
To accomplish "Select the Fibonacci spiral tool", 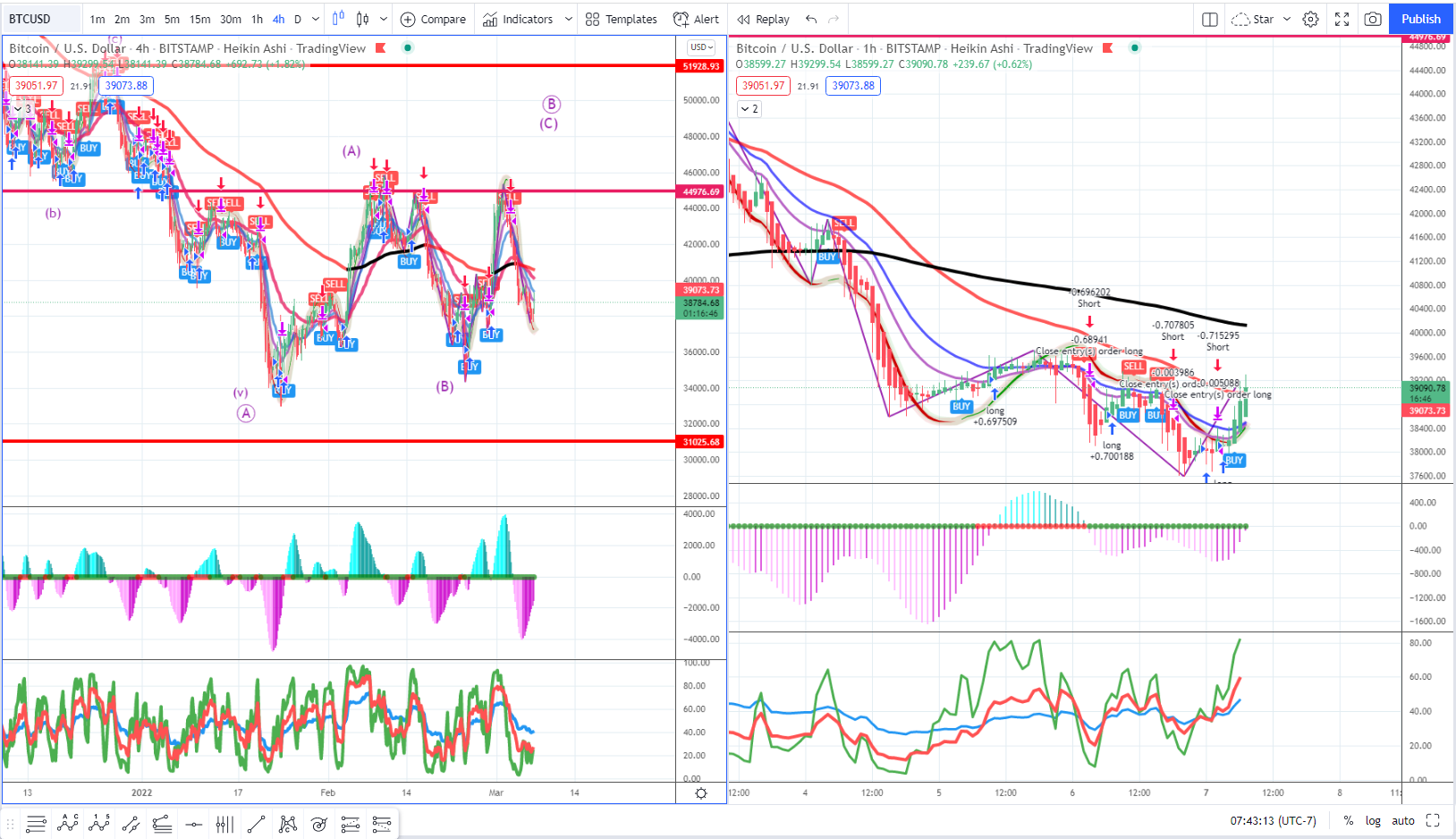I will [x=318, y=824].
